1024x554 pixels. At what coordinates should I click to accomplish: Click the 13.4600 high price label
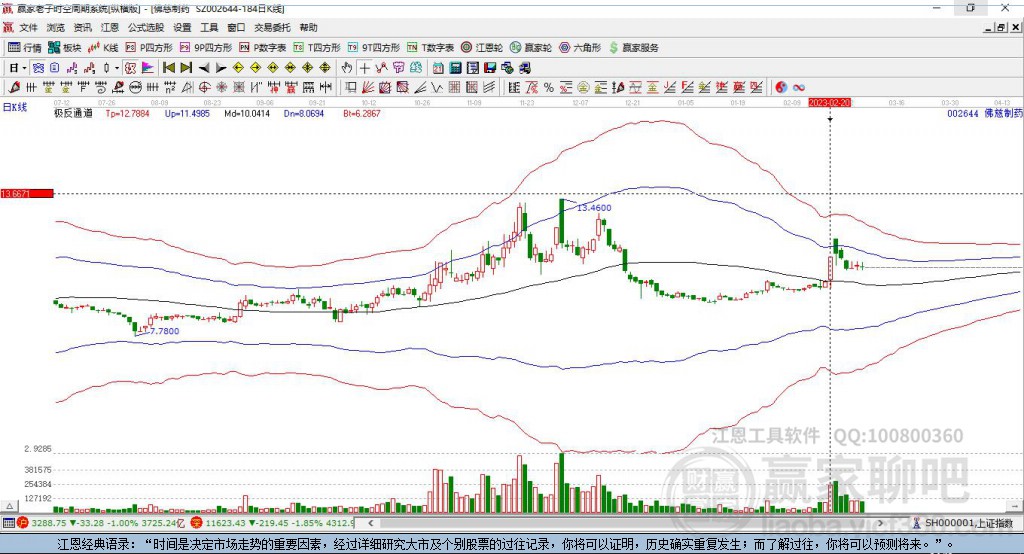click(594, 208)
